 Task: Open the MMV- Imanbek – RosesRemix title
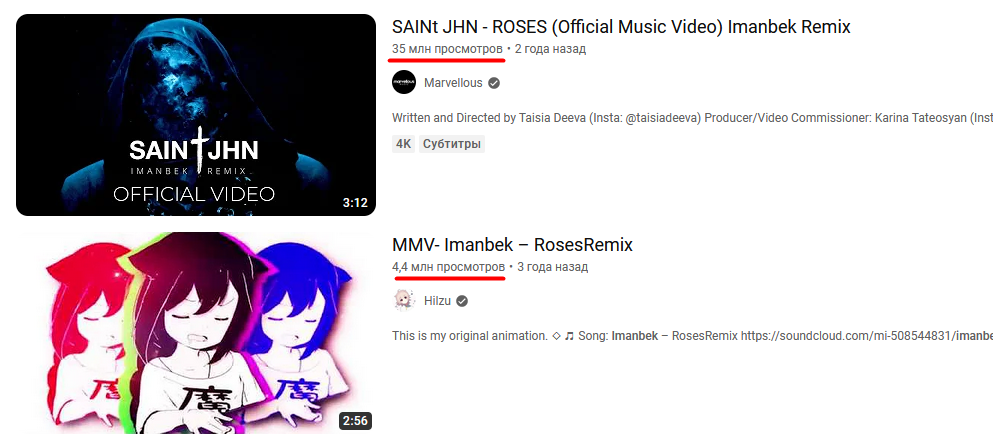pyautogui.click(x=512, y=245)
